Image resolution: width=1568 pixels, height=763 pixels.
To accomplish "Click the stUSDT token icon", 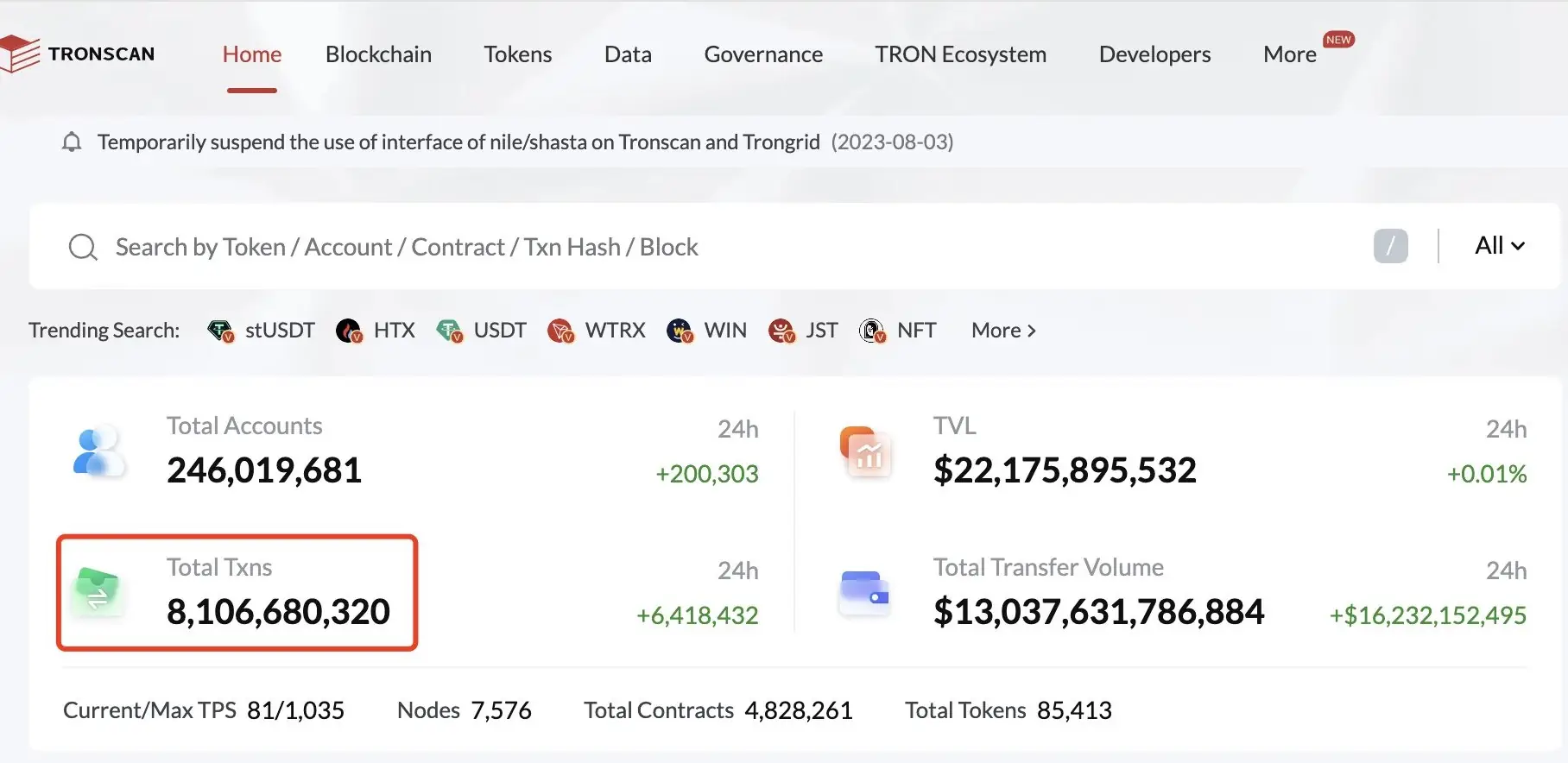I will point(221,331).
